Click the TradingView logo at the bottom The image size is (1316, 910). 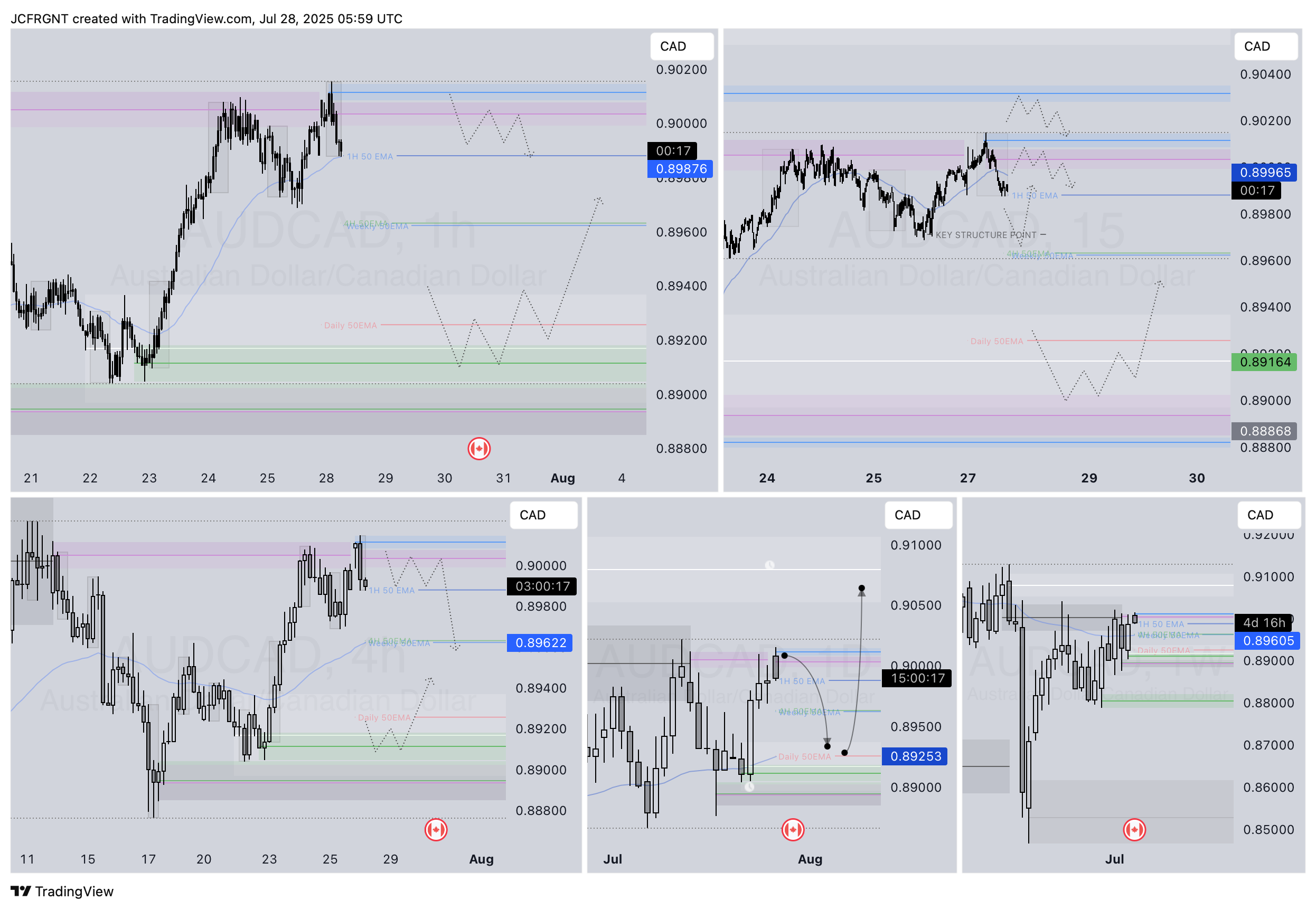62,891
